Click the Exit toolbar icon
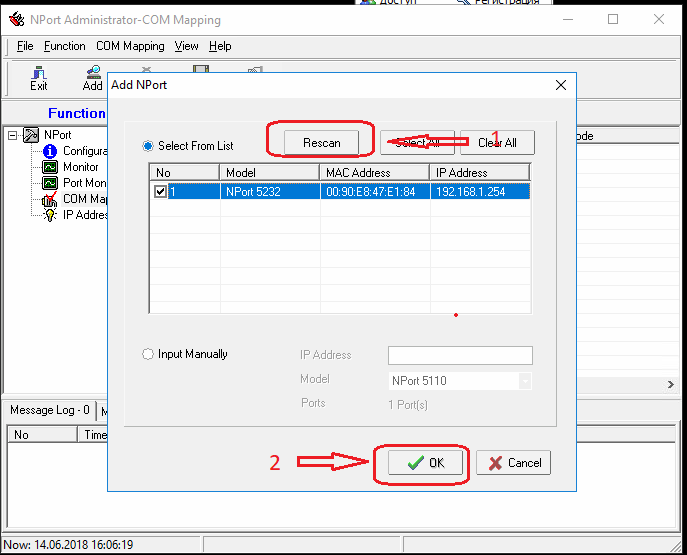 click(x=38, y=78)
